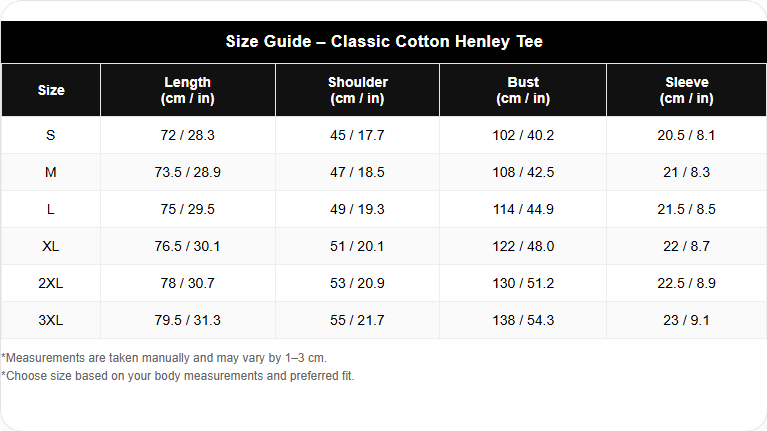Select the 2XL size row label

(x=51, y=283)
